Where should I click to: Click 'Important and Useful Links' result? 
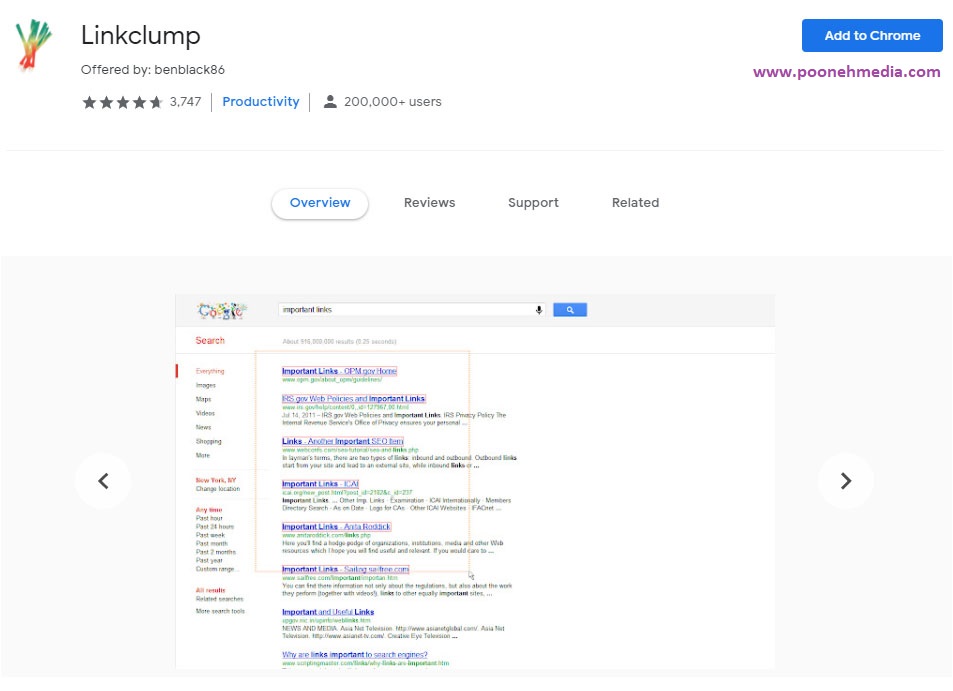point(328,612)
